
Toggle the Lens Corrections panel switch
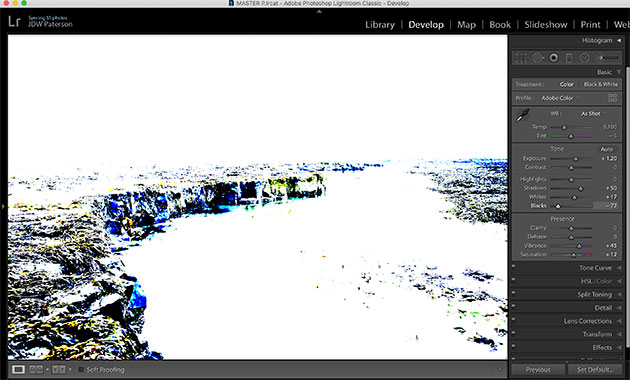513,319
